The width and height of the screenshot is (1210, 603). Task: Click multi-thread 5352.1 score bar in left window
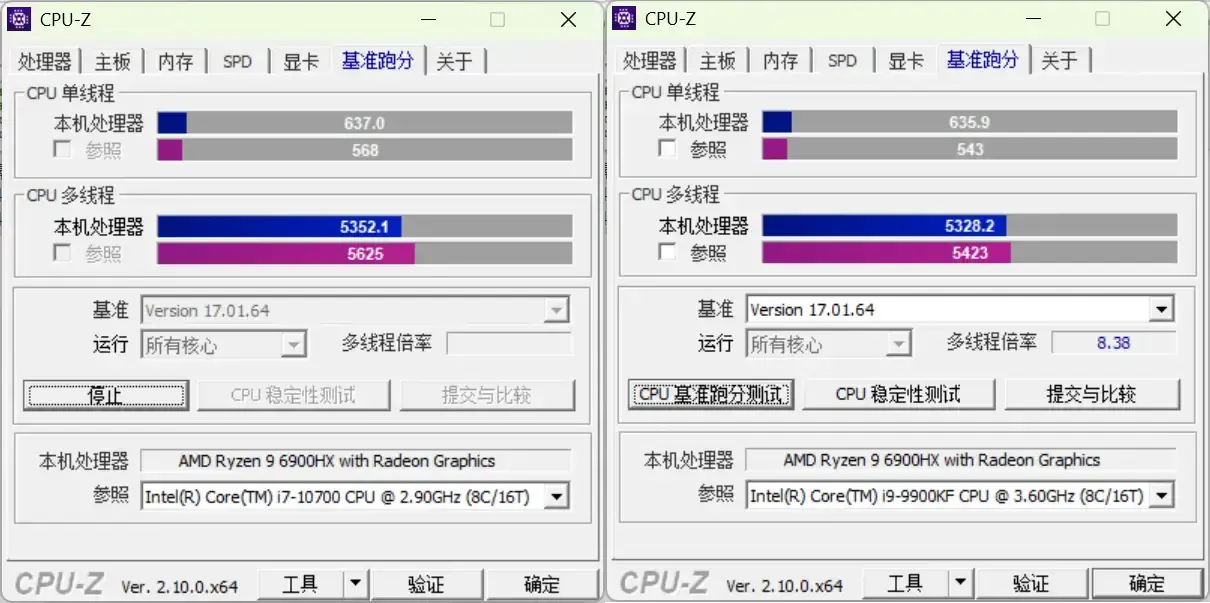pos(365,227)
